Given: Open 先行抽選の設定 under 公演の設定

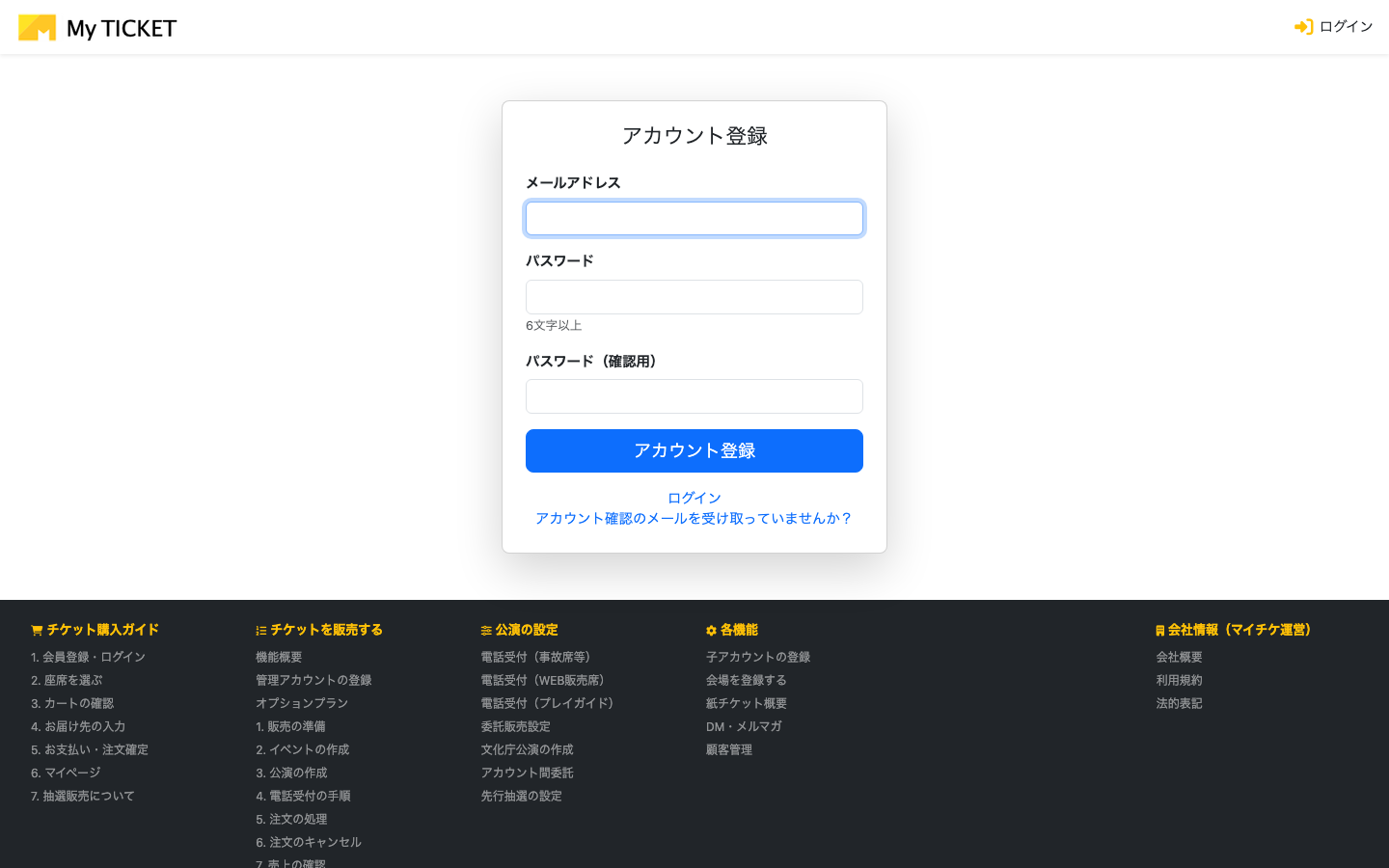Looking at the screenshot, I should 521,796.
